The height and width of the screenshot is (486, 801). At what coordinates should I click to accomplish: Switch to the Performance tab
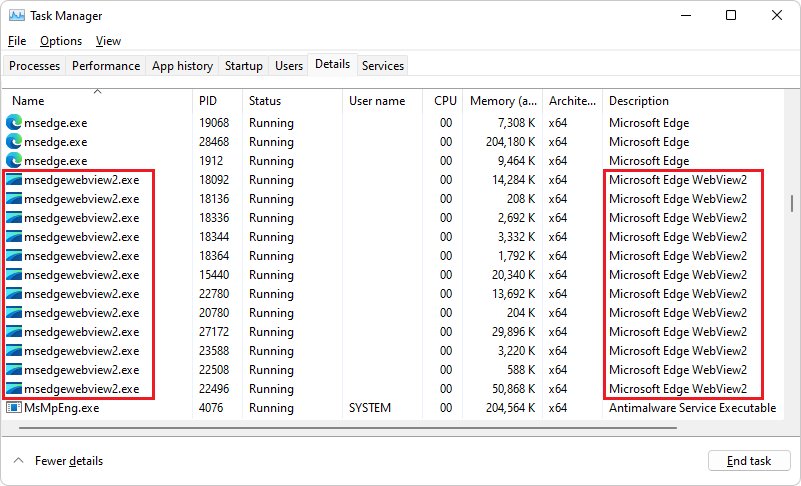[x=106, y=66]
